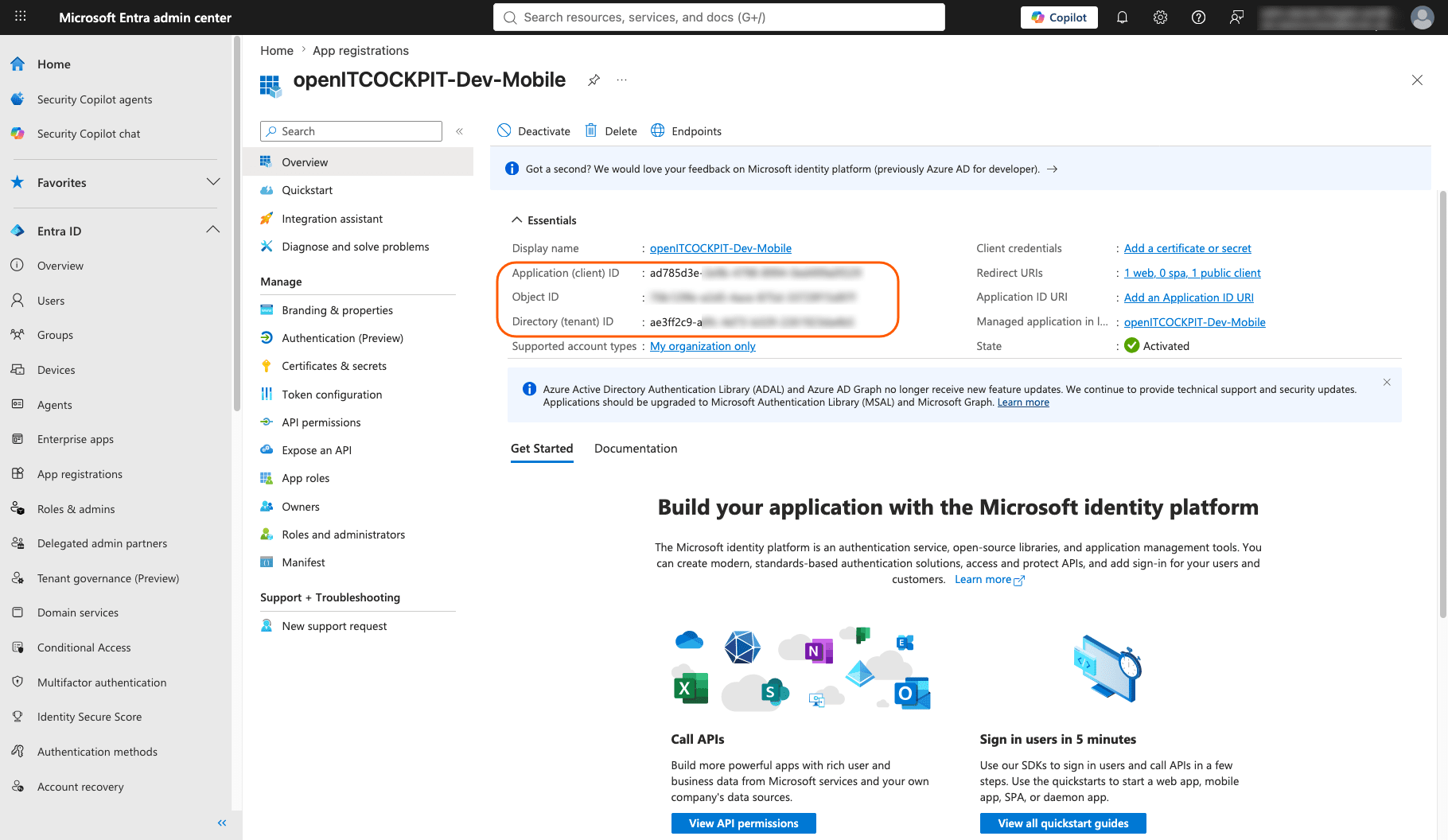
Task: Open the Endpoints command
Action: coord(686,131)
